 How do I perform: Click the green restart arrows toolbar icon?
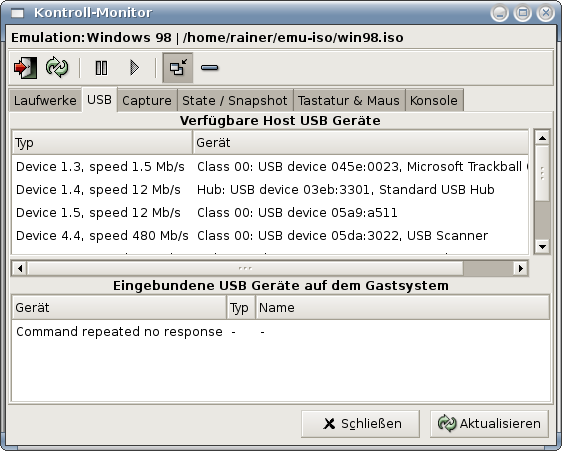point(57,67)
